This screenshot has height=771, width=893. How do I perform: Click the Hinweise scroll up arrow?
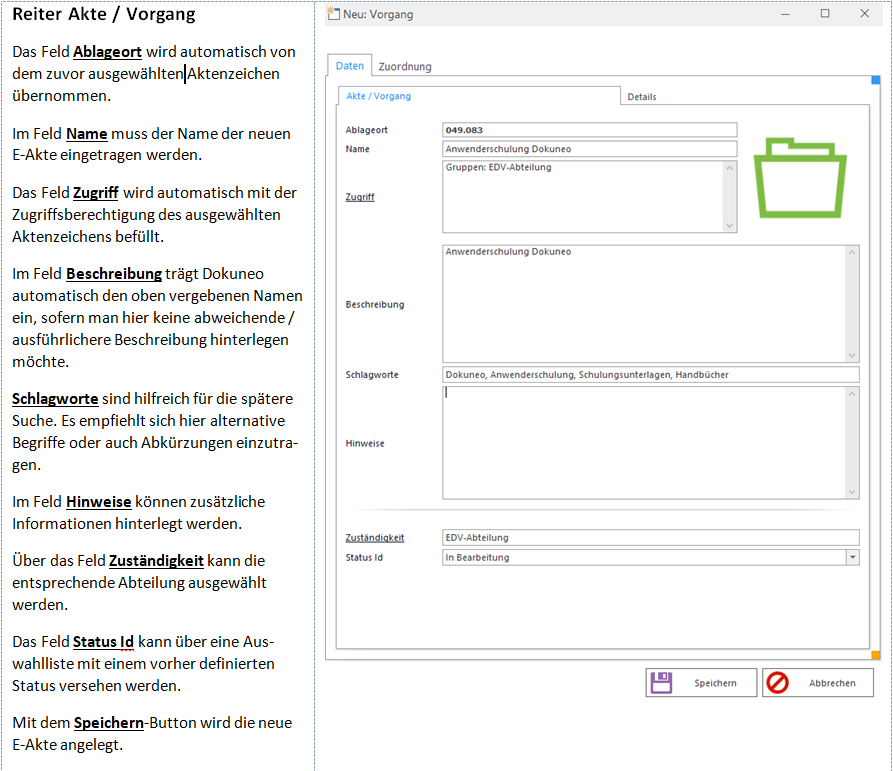(852, 393)
